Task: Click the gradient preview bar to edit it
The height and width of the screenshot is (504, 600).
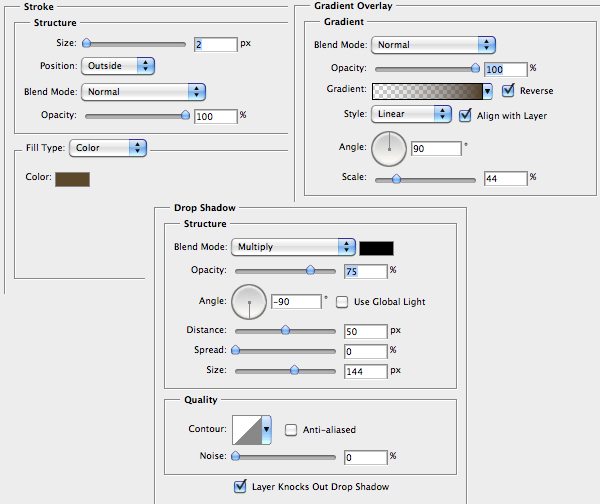Action: 427,91
